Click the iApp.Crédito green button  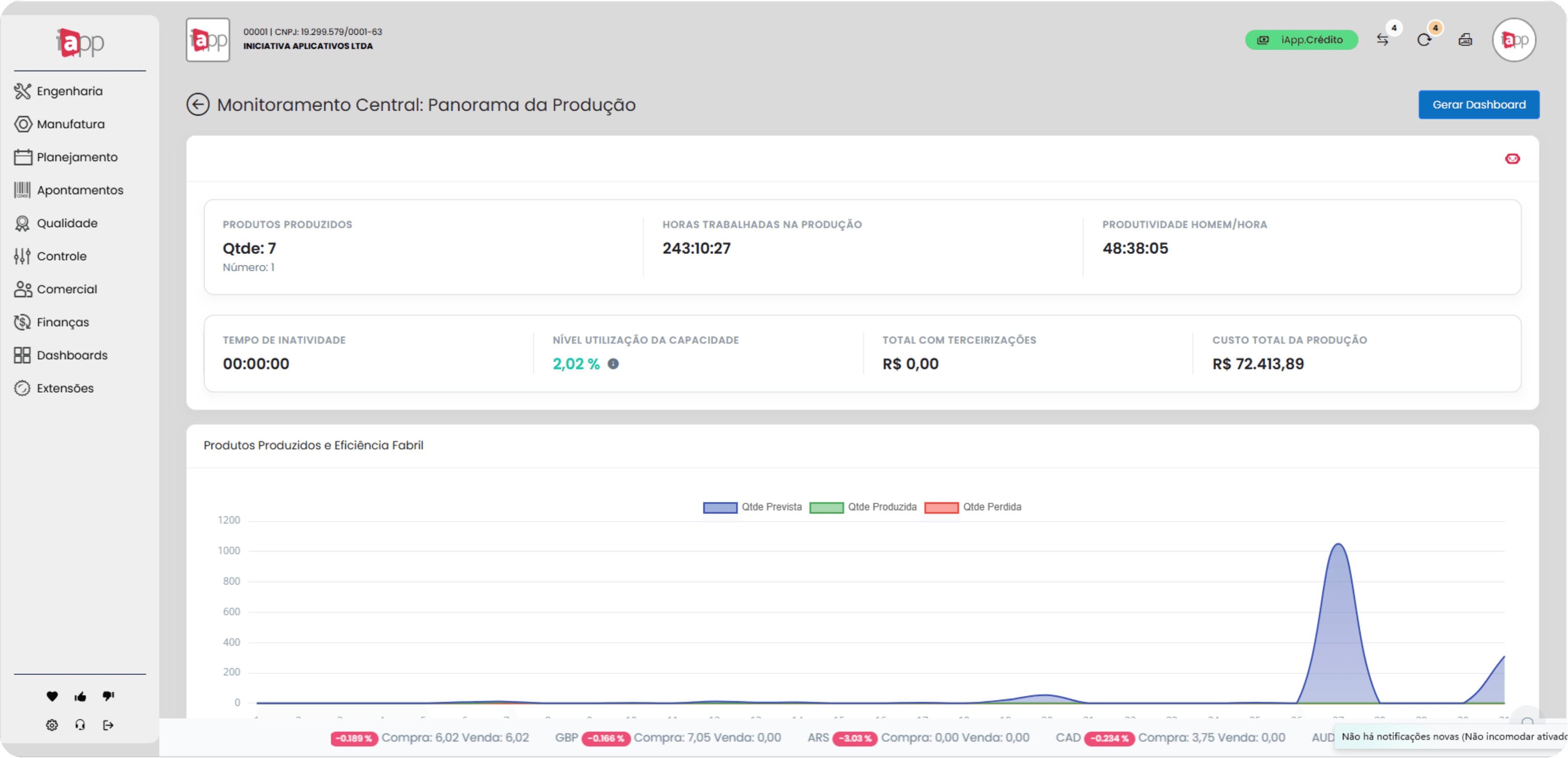1301,40
